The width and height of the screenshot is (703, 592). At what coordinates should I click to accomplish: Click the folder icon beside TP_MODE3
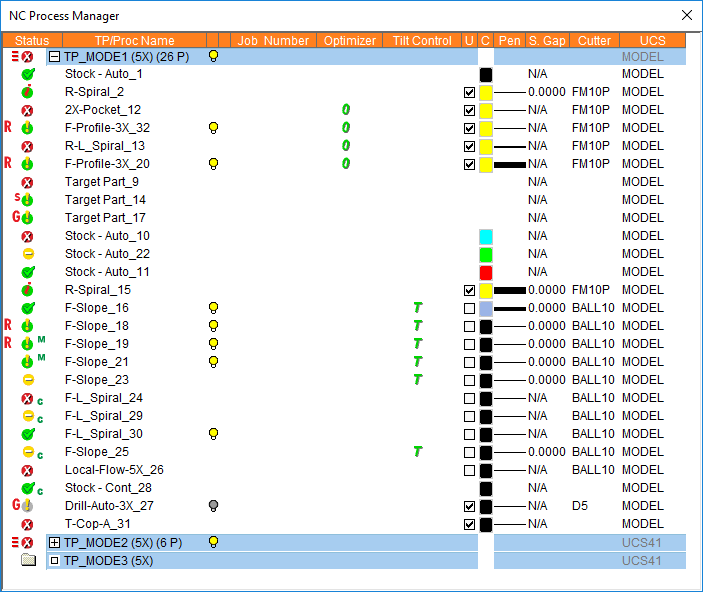[x=28, y=560]
